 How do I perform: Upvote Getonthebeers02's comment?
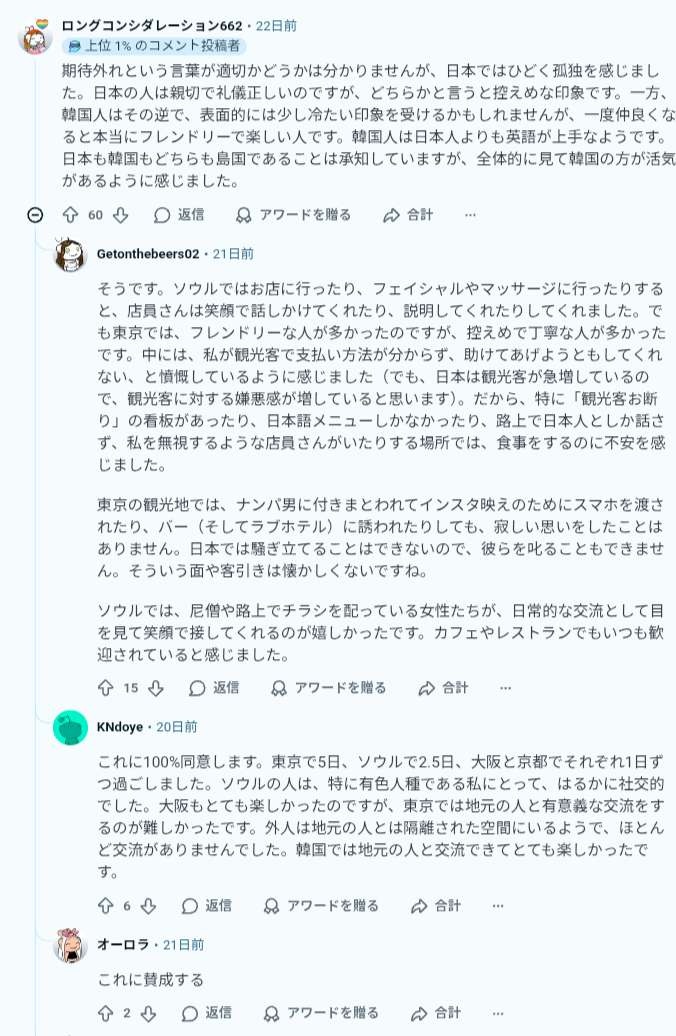tap(106, 688)
